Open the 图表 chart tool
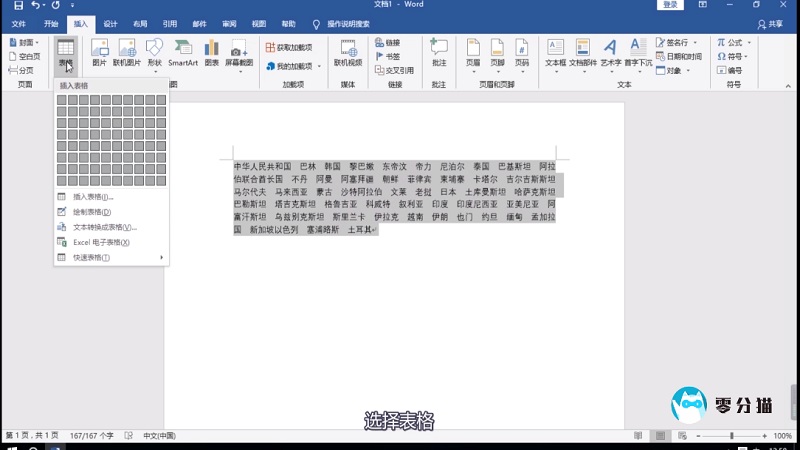The image size is (800, 450). point(211,51)
